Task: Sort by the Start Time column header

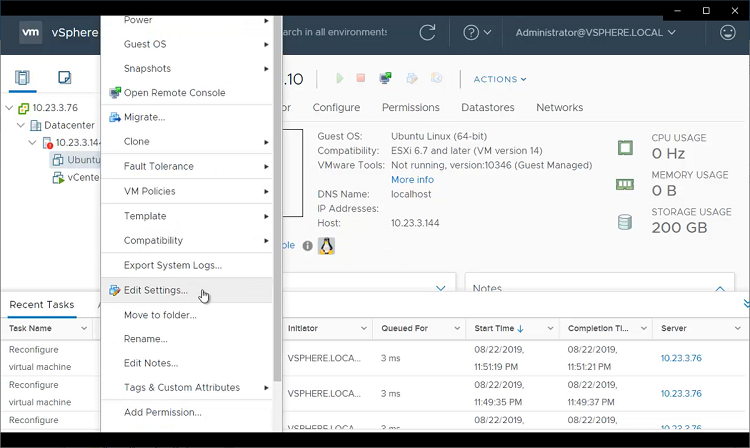Action: click(x=499, y=328)
